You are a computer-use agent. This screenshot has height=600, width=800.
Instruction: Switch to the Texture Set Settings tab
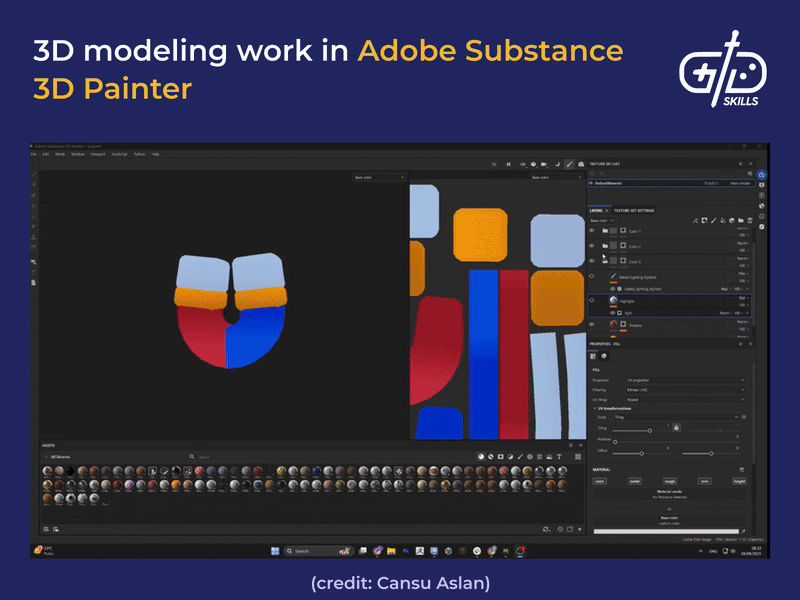click(634, 211)
